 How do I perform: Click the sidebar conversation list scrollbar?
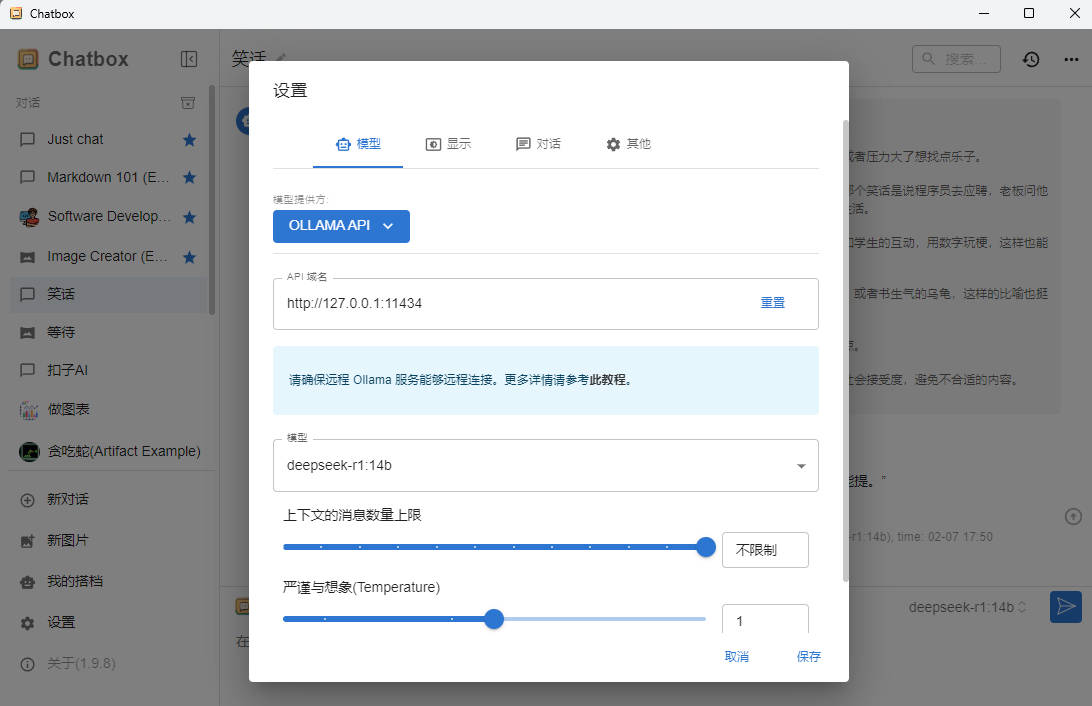tap(212, 200)
